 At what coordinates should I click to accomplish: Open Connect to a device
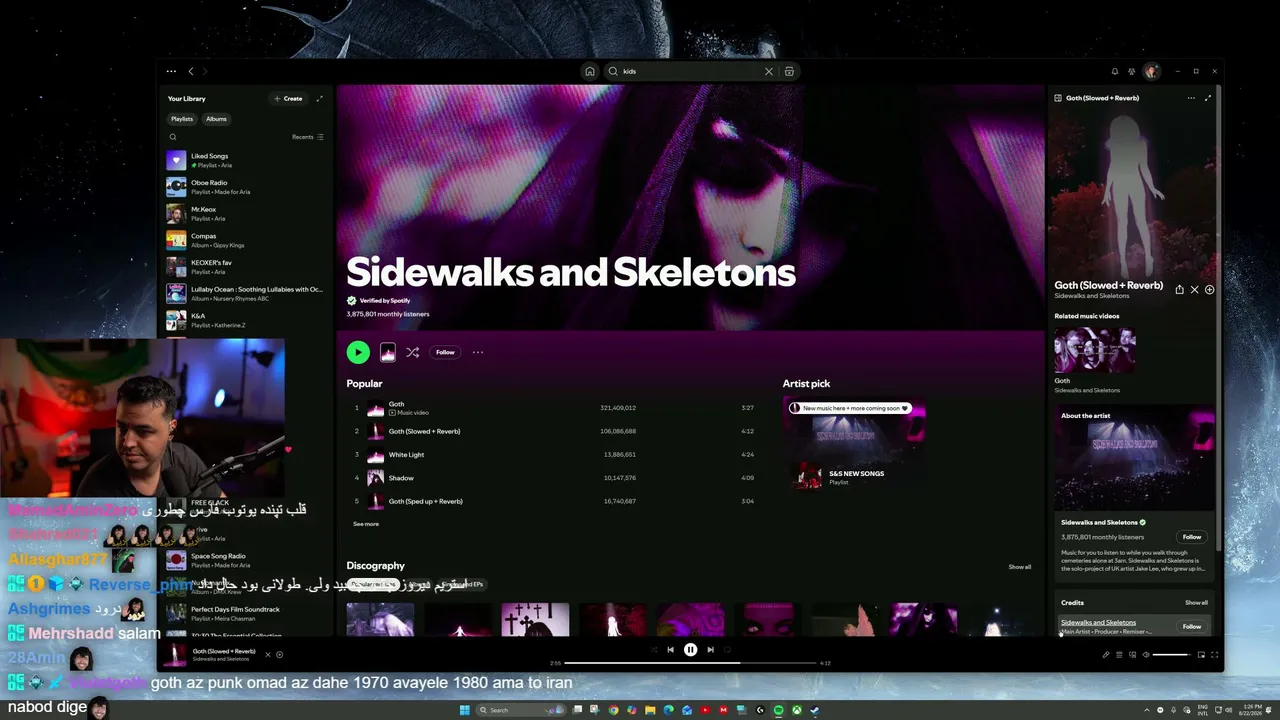pos(1132,655)
